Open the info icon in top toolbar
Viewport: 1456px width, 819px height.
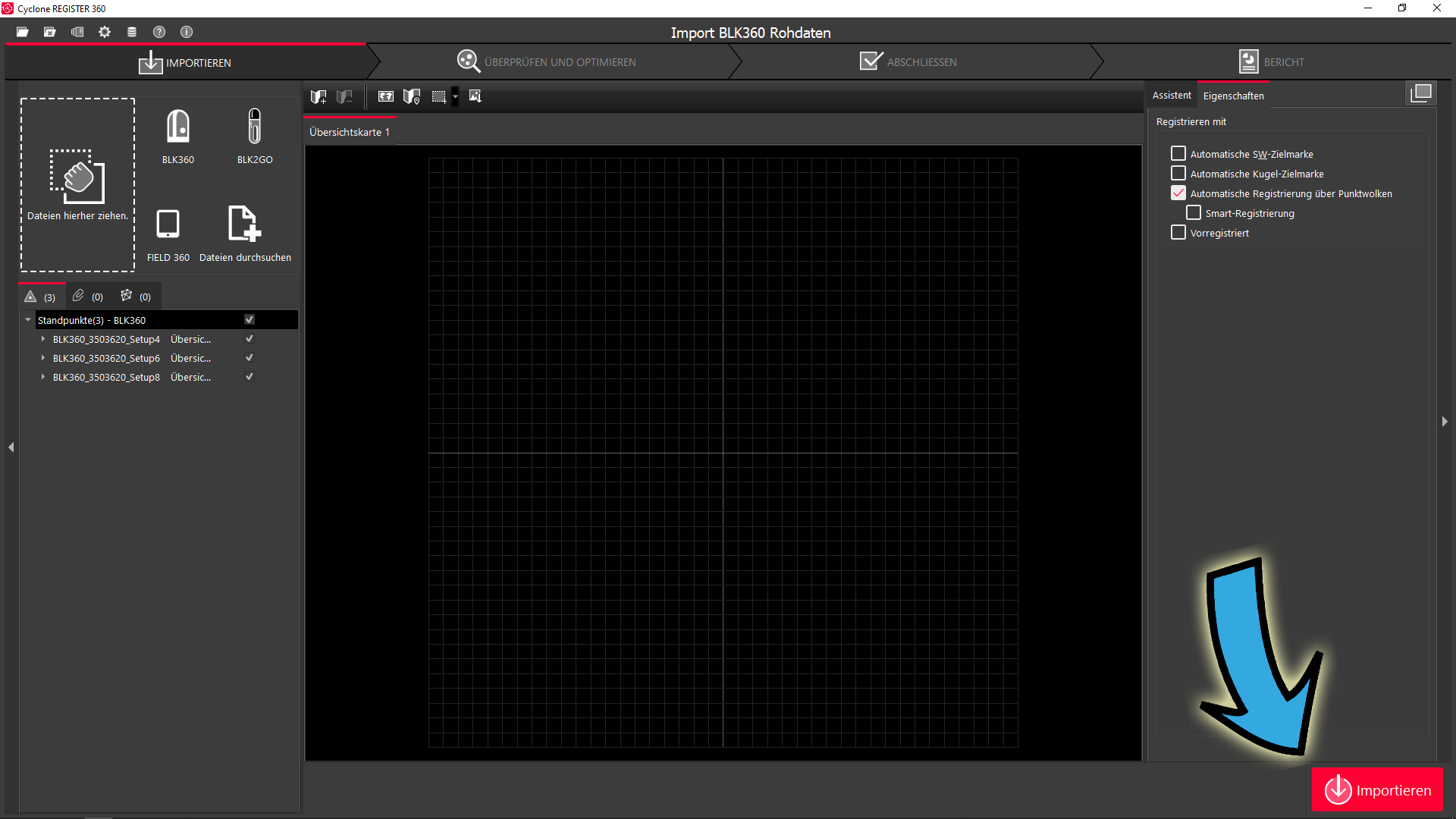187,32
